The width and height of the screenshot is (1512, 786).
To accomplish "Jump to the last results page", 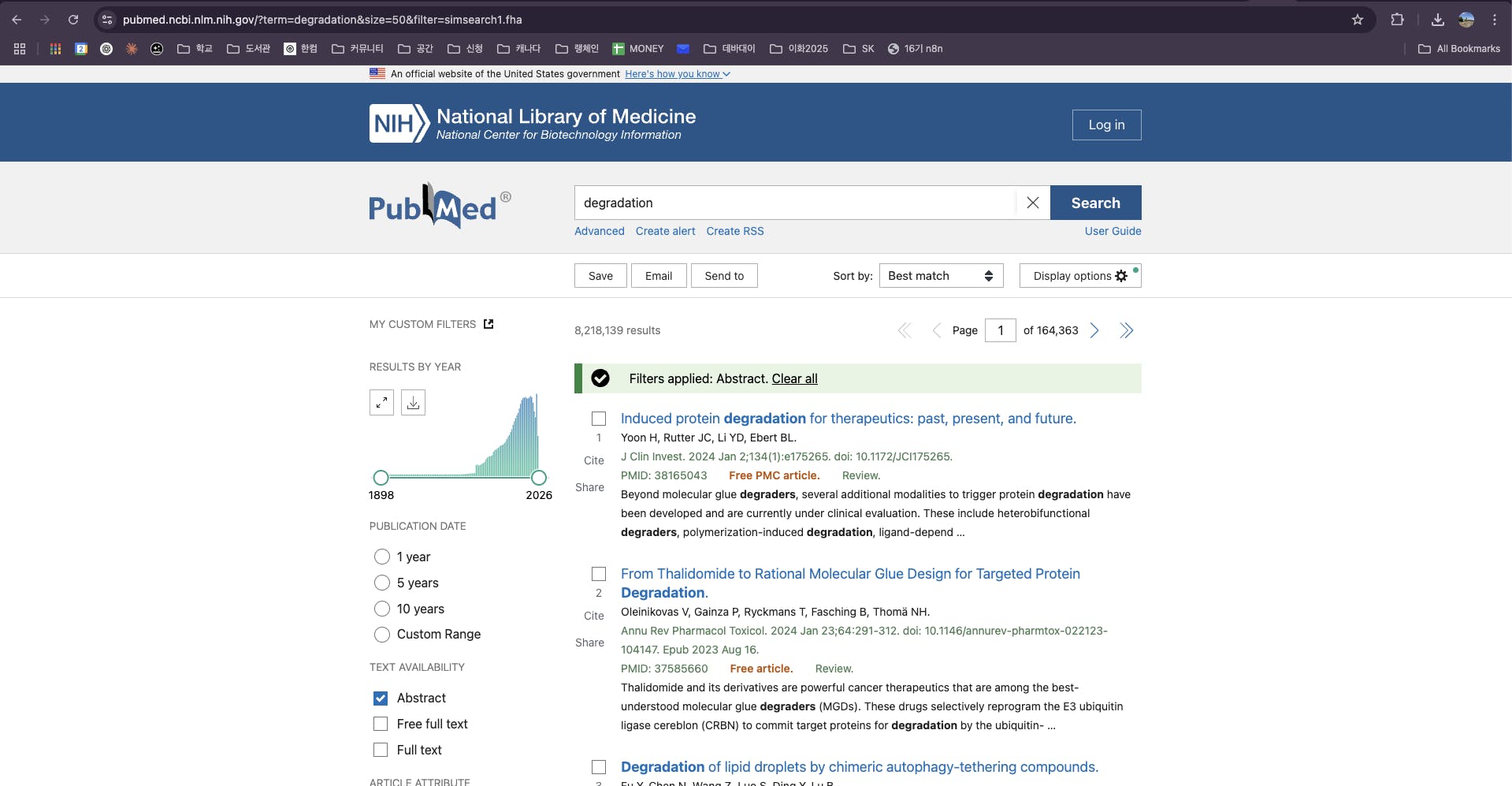I will pos(1127,330).
